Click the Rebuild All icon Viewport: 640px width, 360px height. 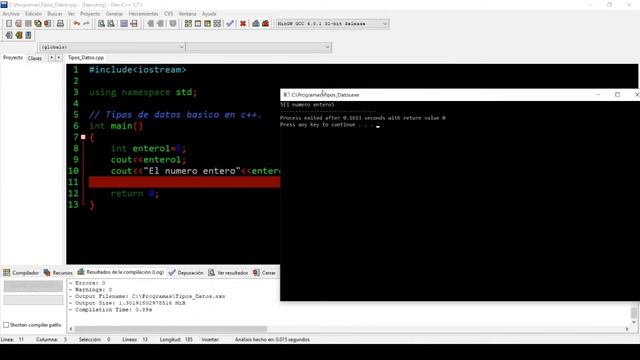(x=217, y=24)
